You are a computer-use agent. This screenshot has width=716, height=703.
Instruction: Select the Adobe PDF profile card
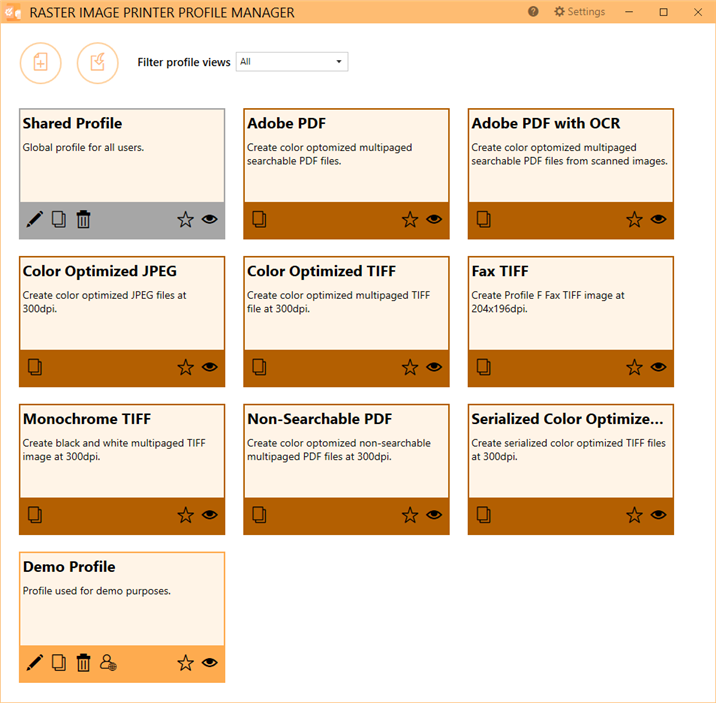[347, 174]
